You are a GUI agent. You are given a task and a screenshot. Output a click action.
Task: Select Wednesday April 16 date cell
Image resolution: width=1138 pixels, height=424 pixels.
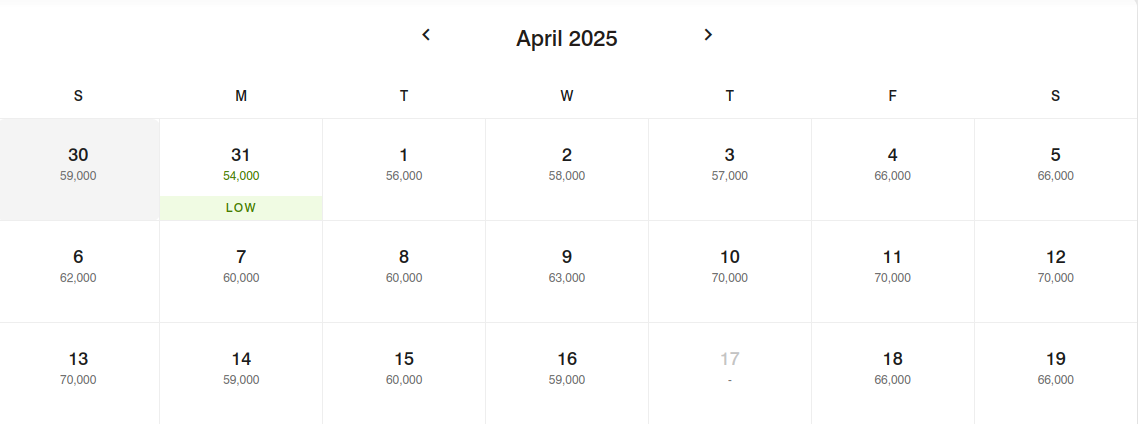coord(567,373)
